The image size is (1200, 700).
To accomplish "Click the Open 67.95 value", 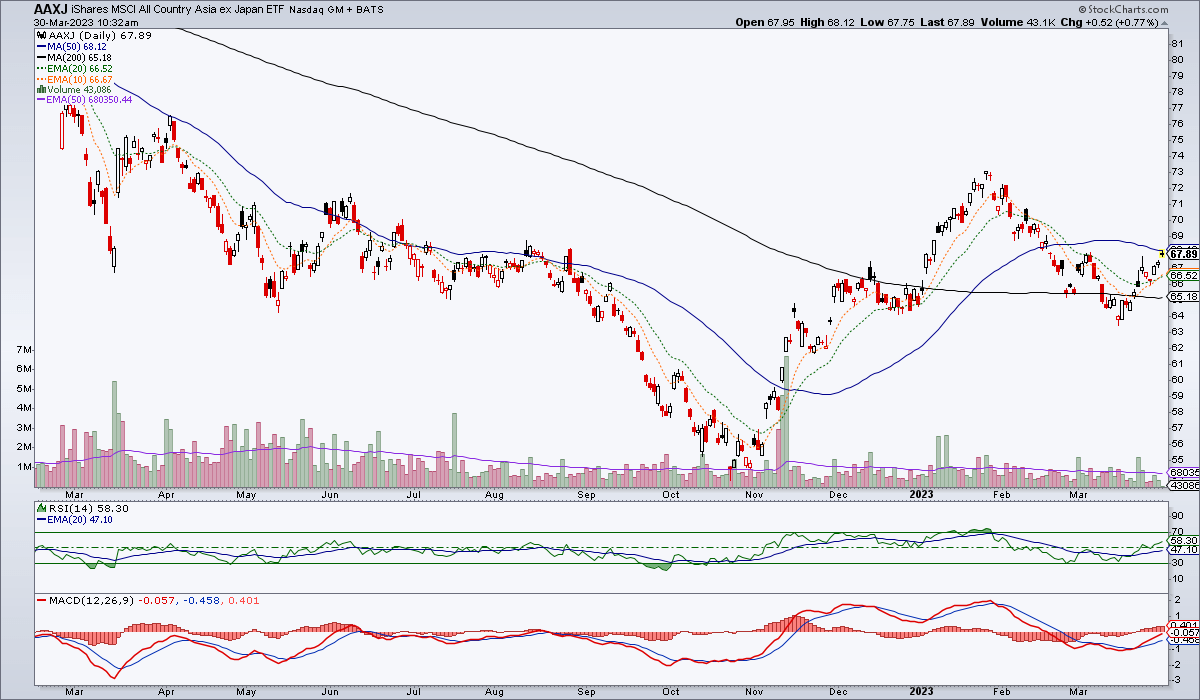I will (766, 21).
